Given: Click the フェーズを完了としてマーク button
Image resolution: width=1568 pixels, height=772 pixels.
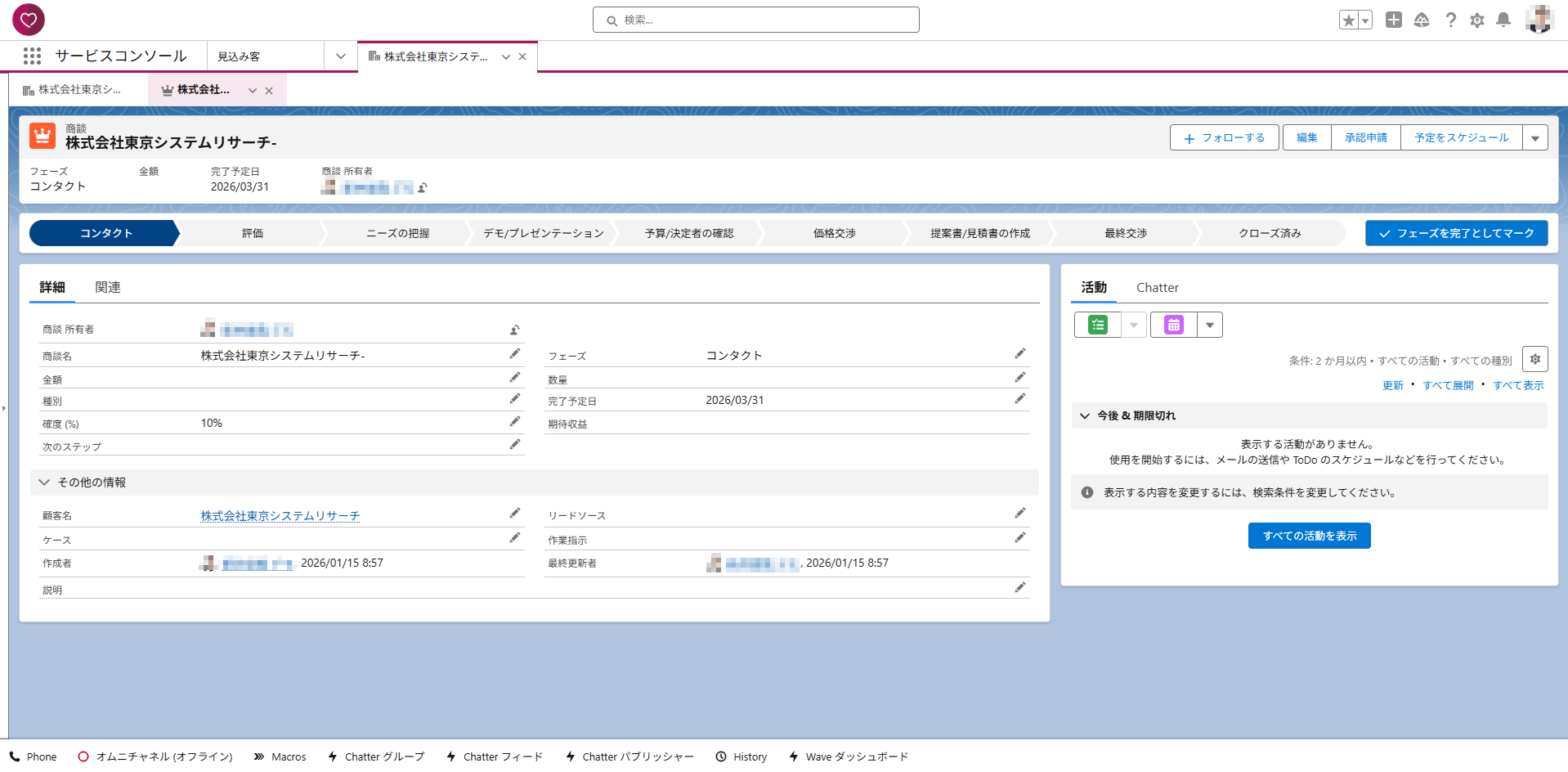Looking at the screenshot, I should point(1456,233).
